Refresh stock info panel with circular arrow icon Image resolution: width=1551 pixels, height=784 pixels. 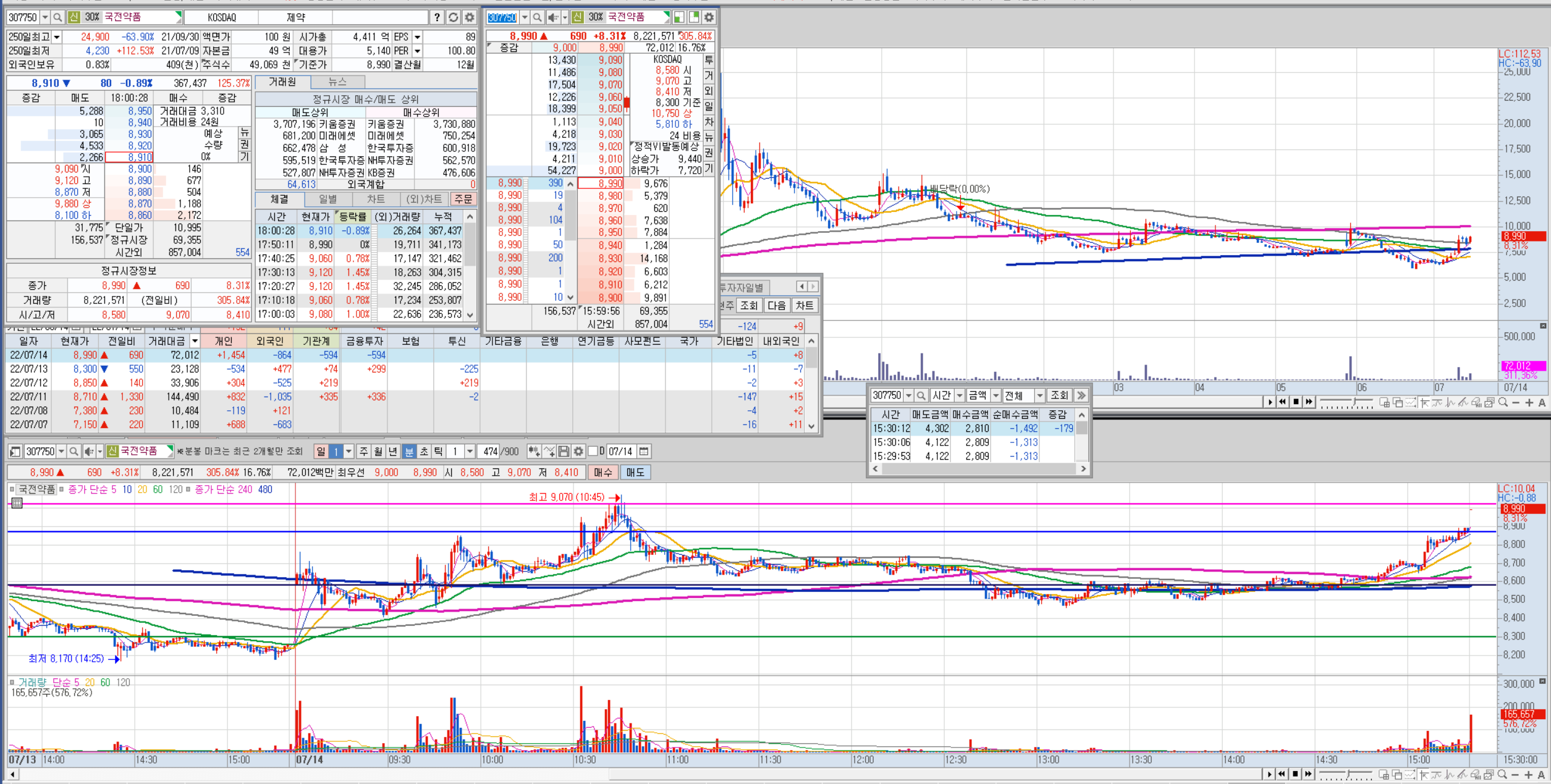(x=454, y=17)
